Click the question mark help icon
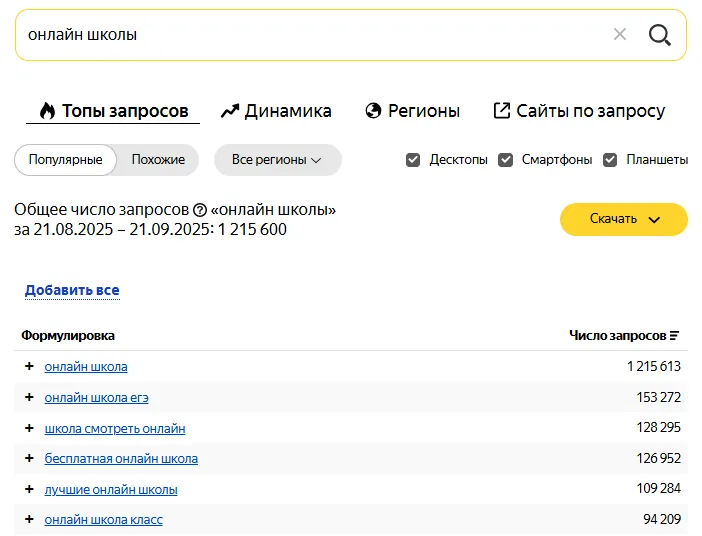The image size is (702, 536). (x=200, y=210)
